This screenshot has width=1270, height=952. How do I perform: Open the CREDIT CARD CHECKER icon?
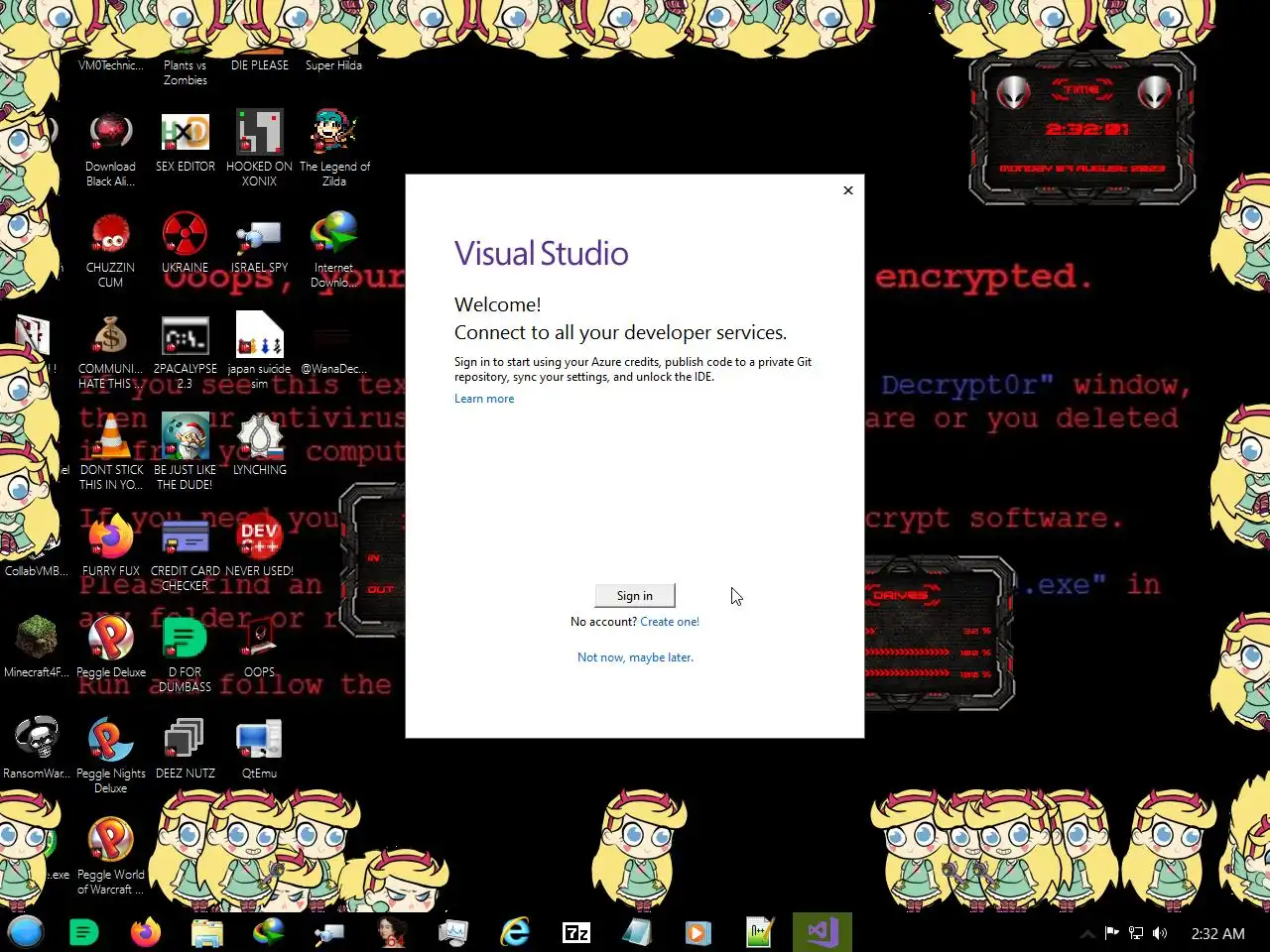(186, 553)
